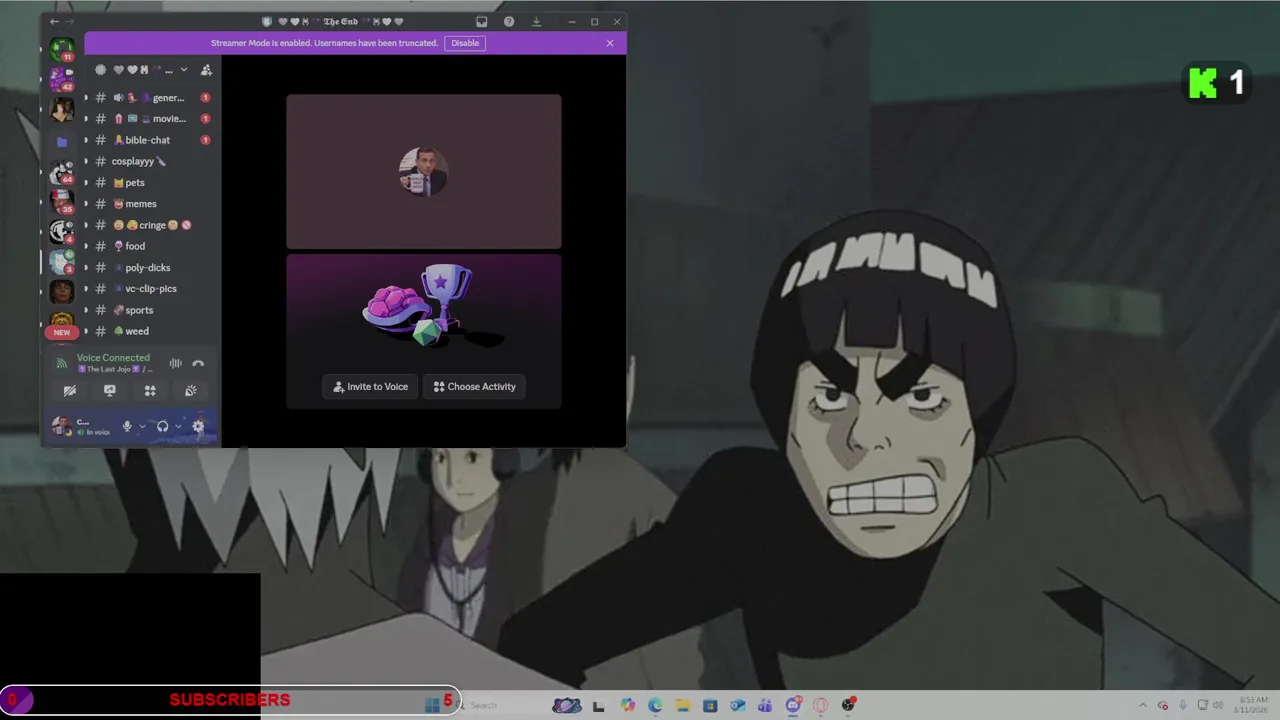
Task: Select the user video tile with avatar
Action: click(424, 171)
